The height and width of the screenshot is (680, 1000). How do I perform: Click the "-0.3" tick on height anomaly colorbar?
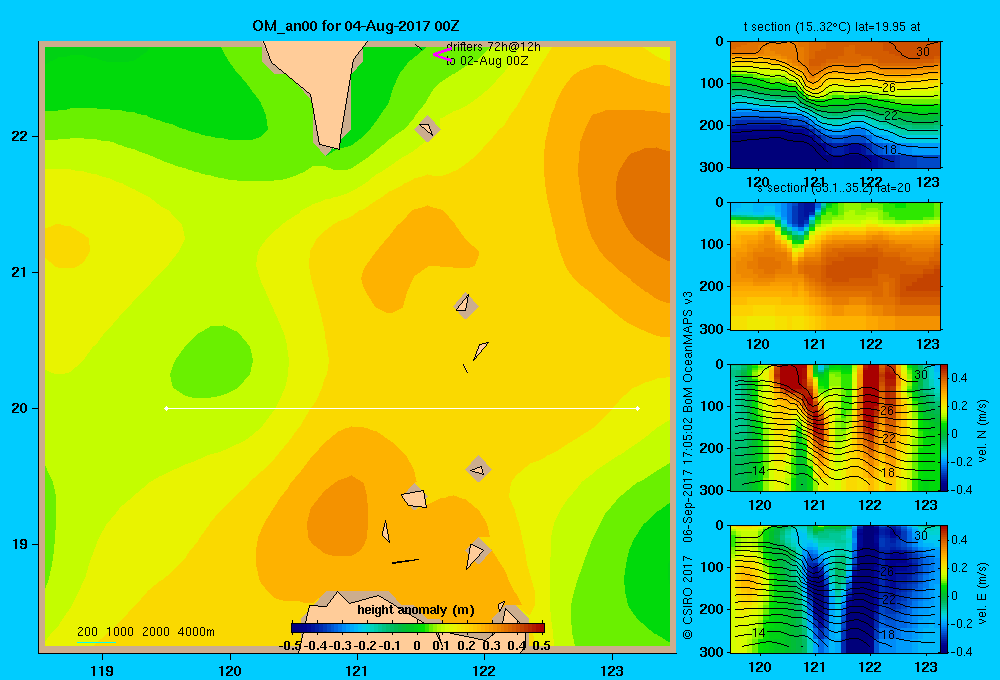[x=341, y=646]
